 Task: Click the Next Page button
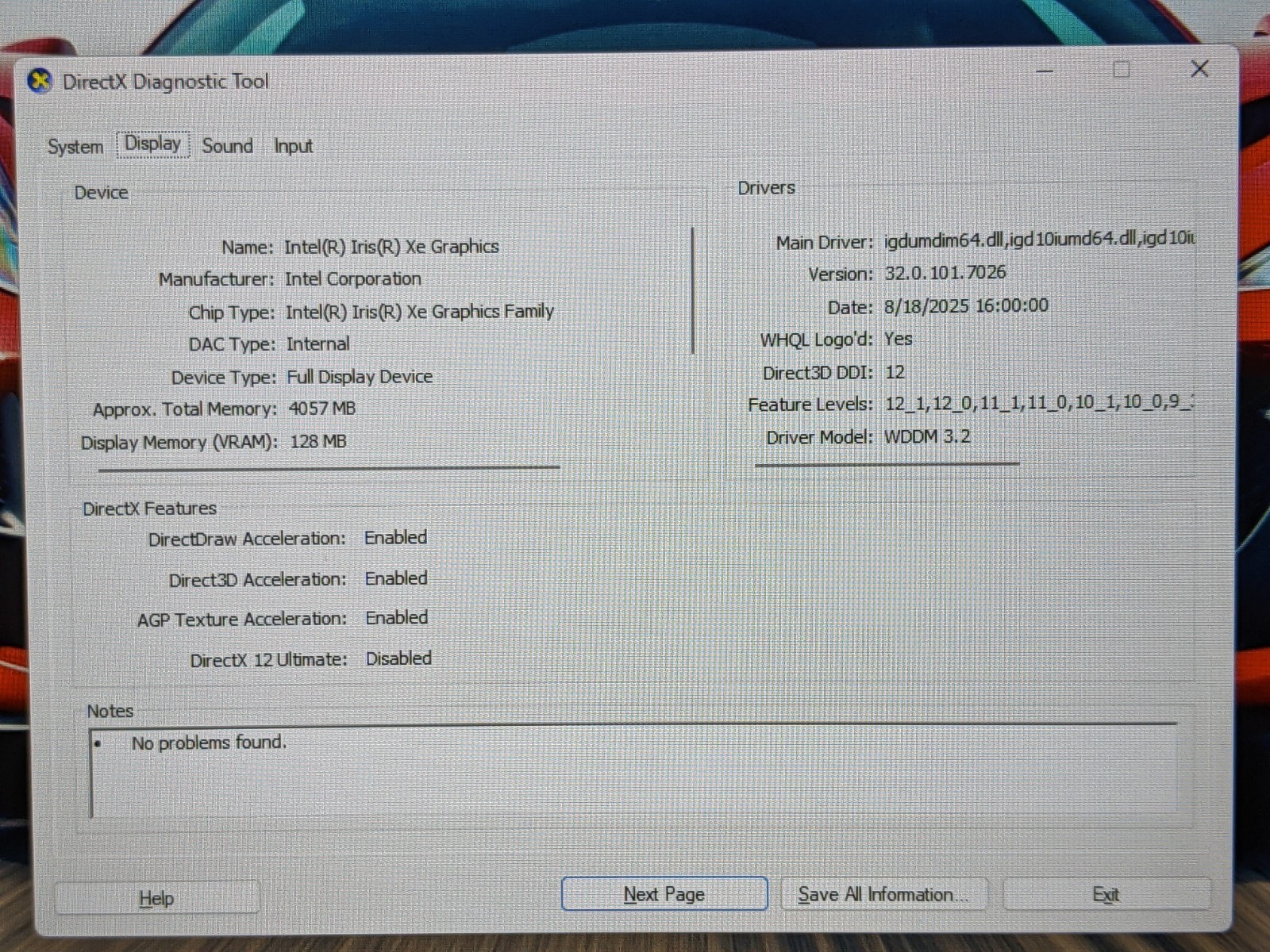[664, 894]
